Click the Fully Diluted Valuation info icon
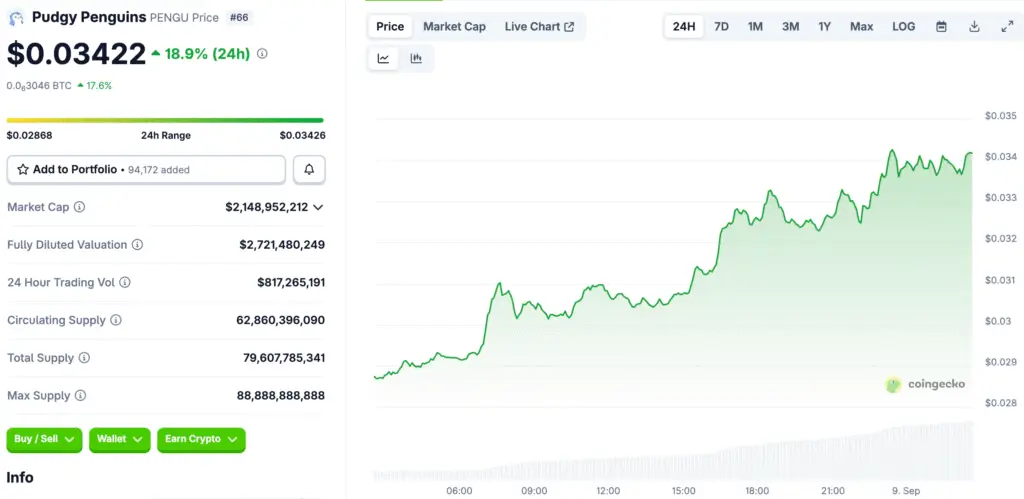This screenshot has height=499, width=1024. (x=137, y=245)
